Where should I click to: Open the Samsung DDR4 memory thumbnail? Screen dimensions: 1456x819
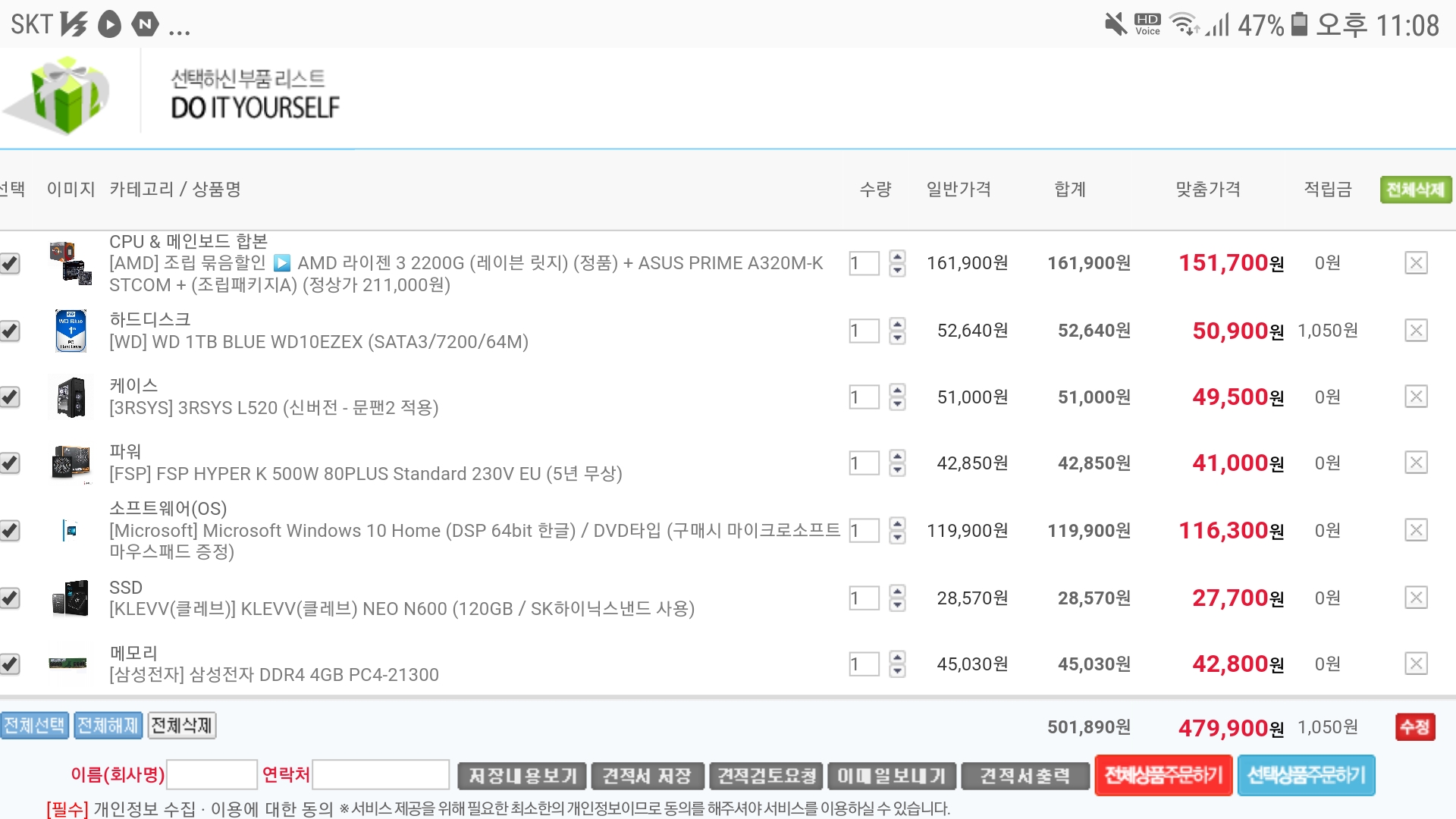(68, 664)
